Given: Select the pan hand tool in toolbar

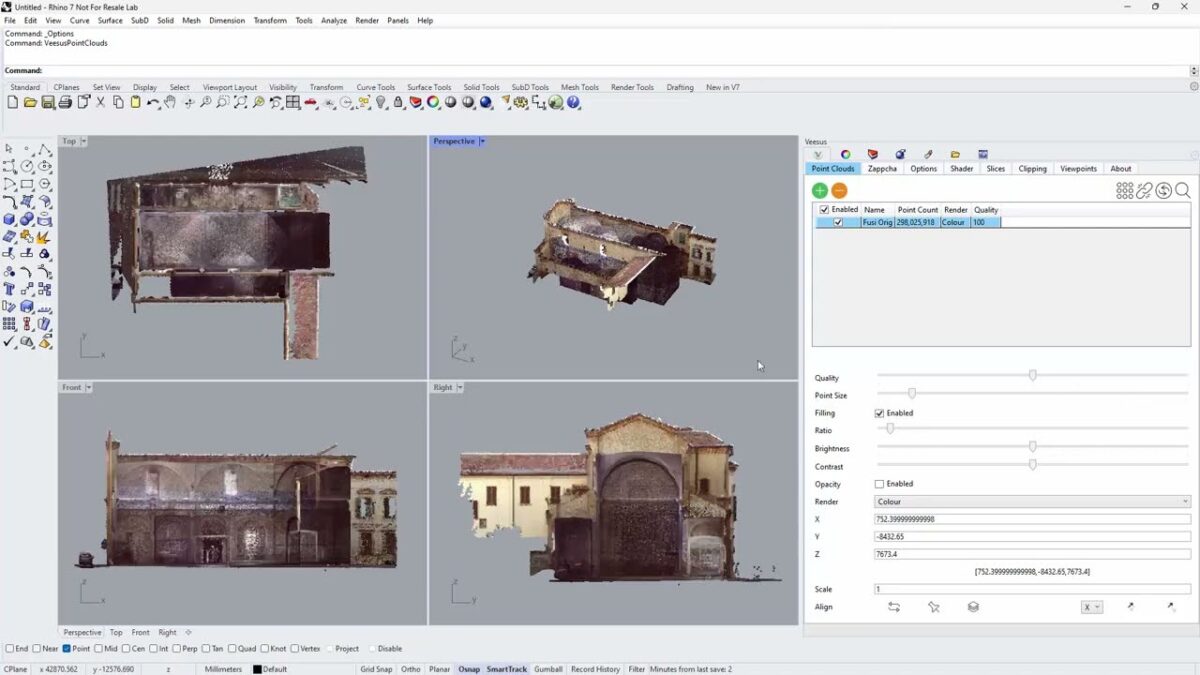Looking at the screenshot, I should [170, 103].
